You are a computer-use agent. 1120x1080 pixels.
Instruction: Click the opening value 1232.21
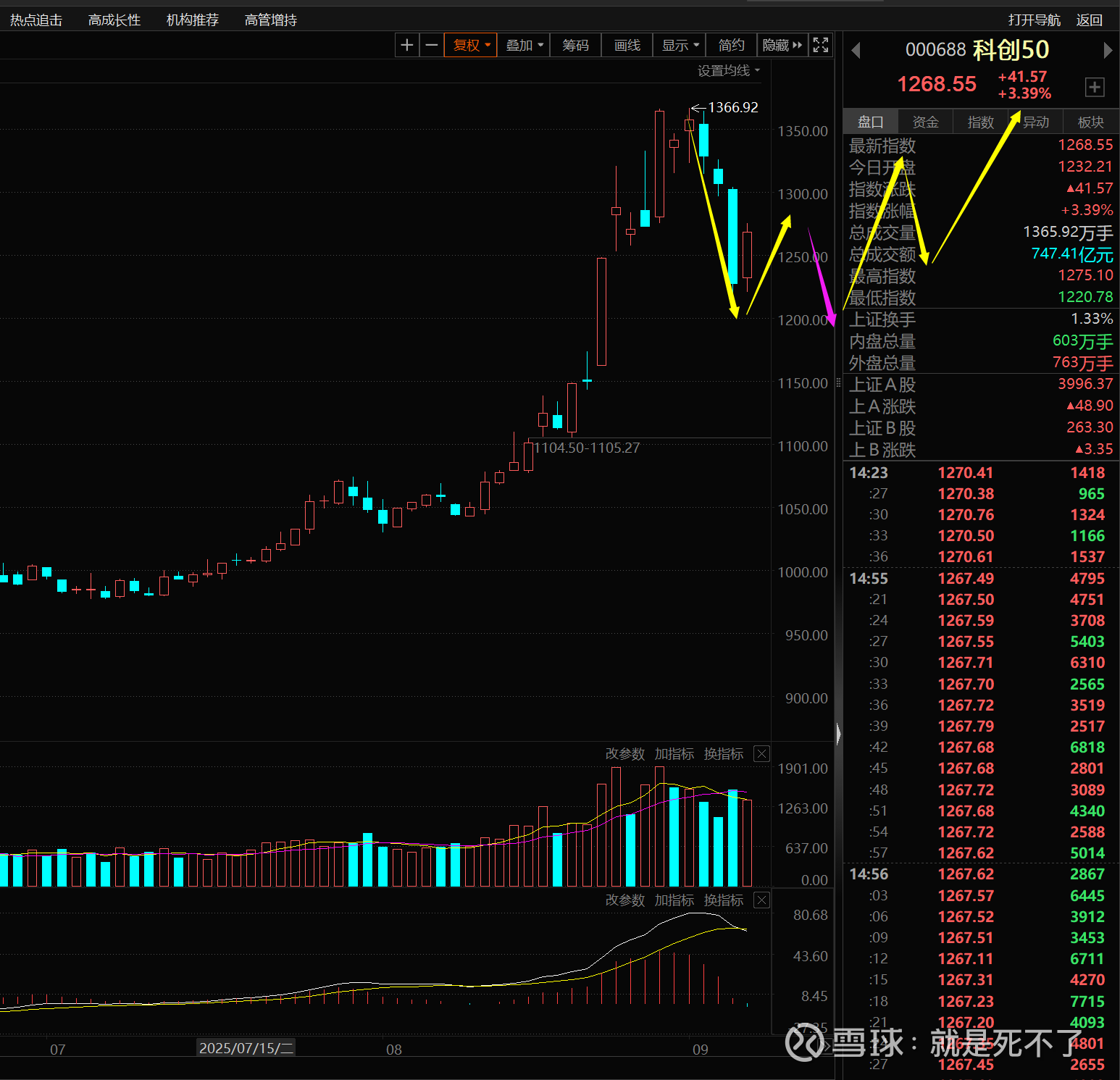(1085, 167)
